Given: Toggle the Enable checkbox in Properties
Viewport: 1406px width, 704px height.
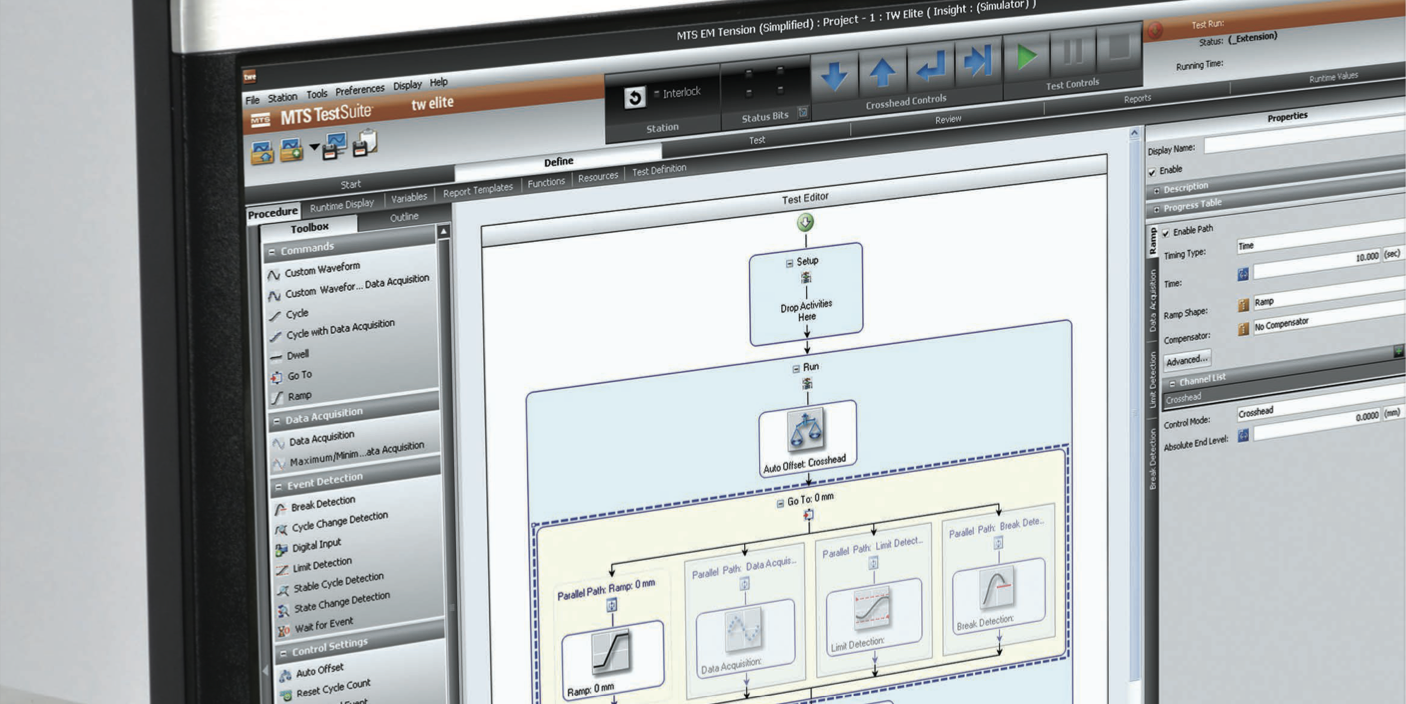Looking at the screenshot, I should point(1152,172).
